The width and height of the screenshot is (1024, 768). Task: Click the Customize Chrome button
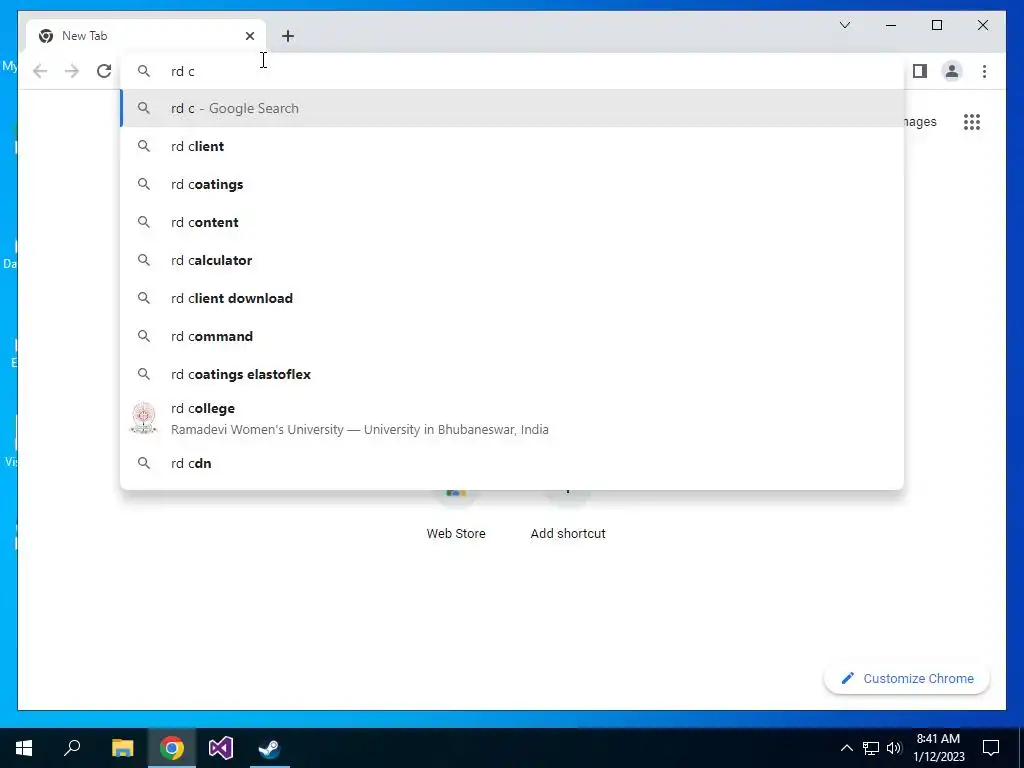907,679
